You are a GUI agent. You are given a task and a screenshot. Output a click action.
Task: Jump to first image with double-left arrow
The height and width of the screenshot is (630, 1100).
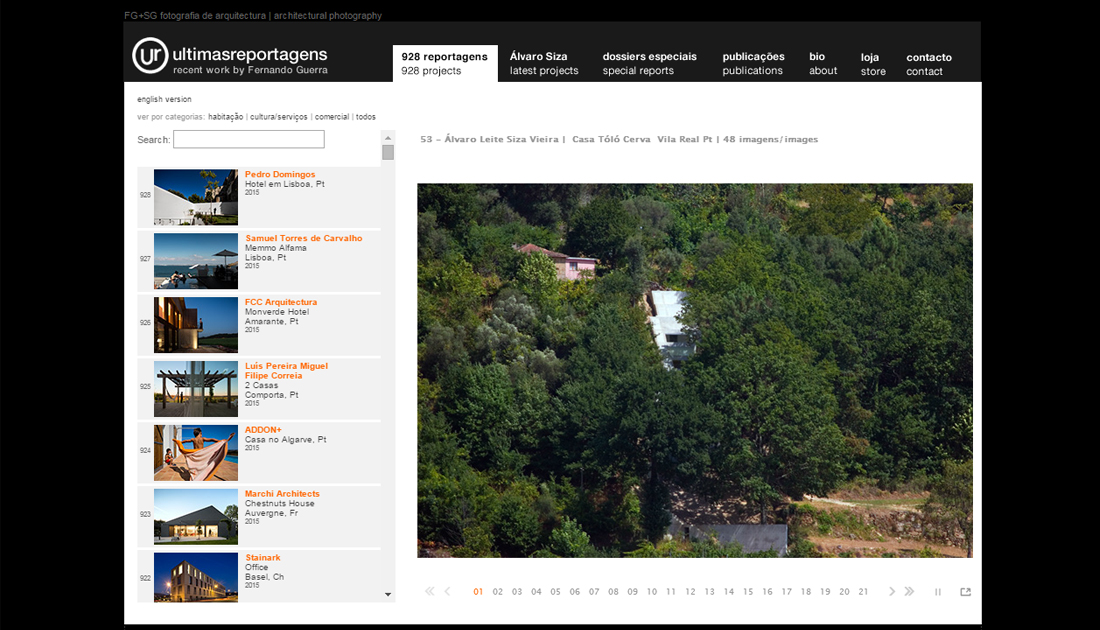(x=430, y=592)
